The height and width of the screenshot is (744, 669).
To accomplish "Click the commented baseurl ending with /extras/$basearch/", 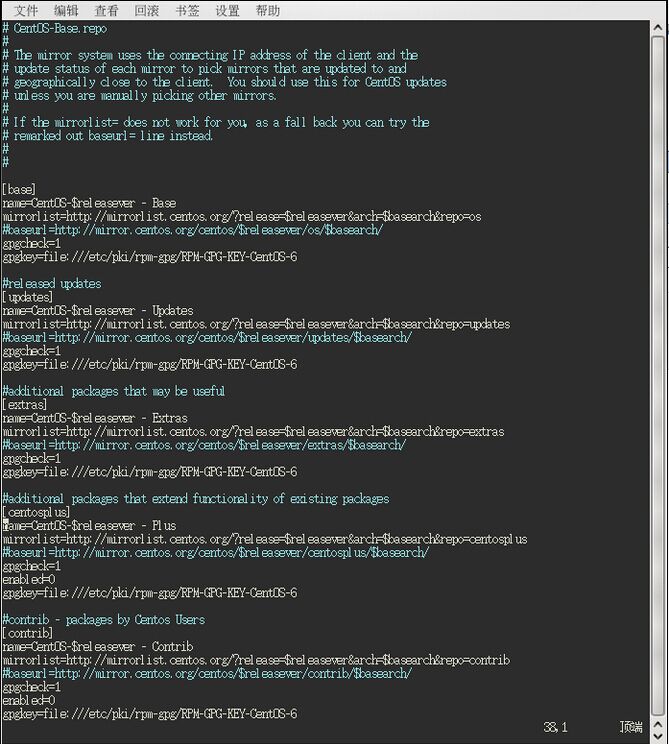I will pos(204,445).
